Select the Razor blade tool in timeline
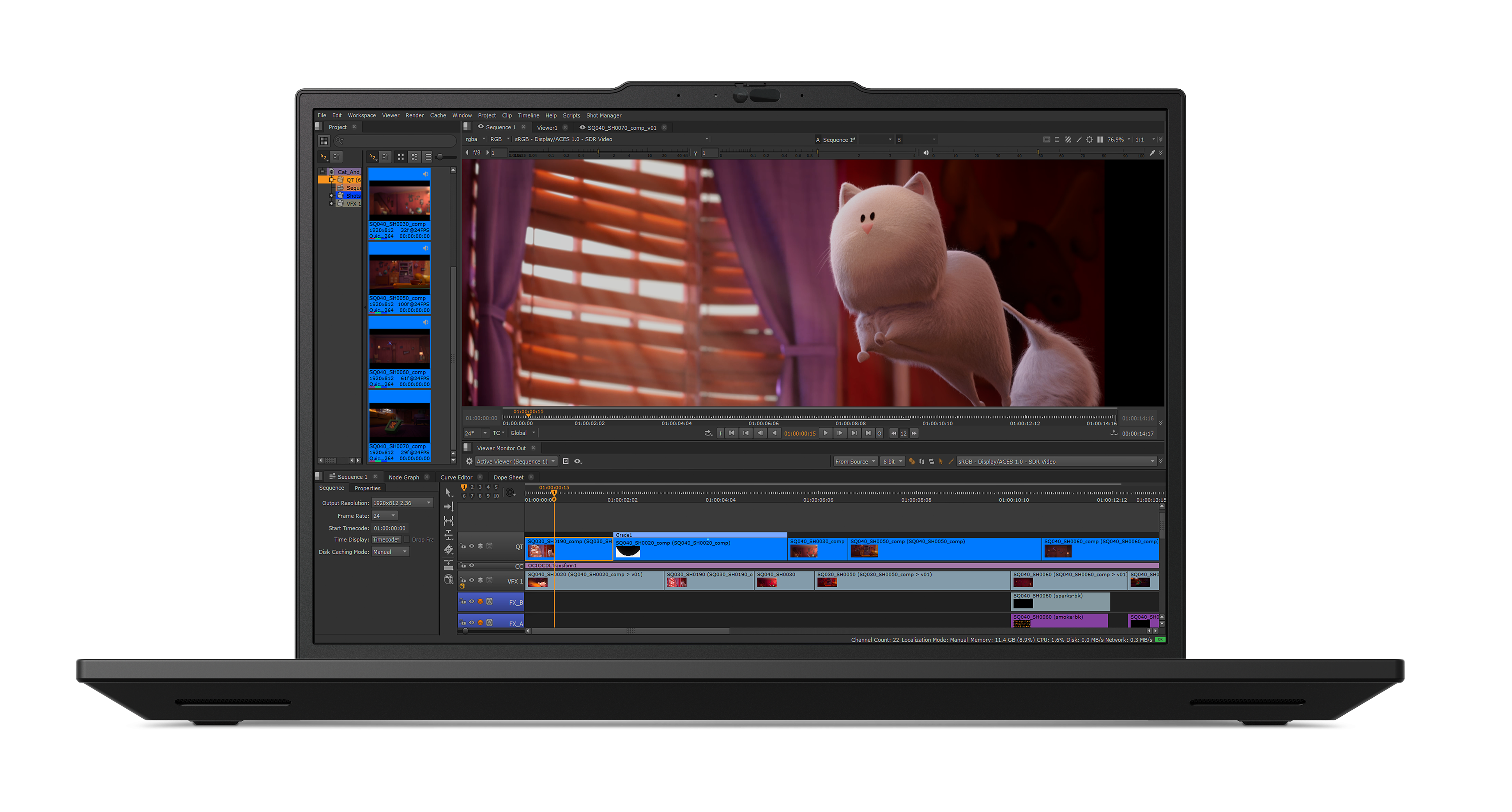1512x812 pixels. tap(448, 550)
